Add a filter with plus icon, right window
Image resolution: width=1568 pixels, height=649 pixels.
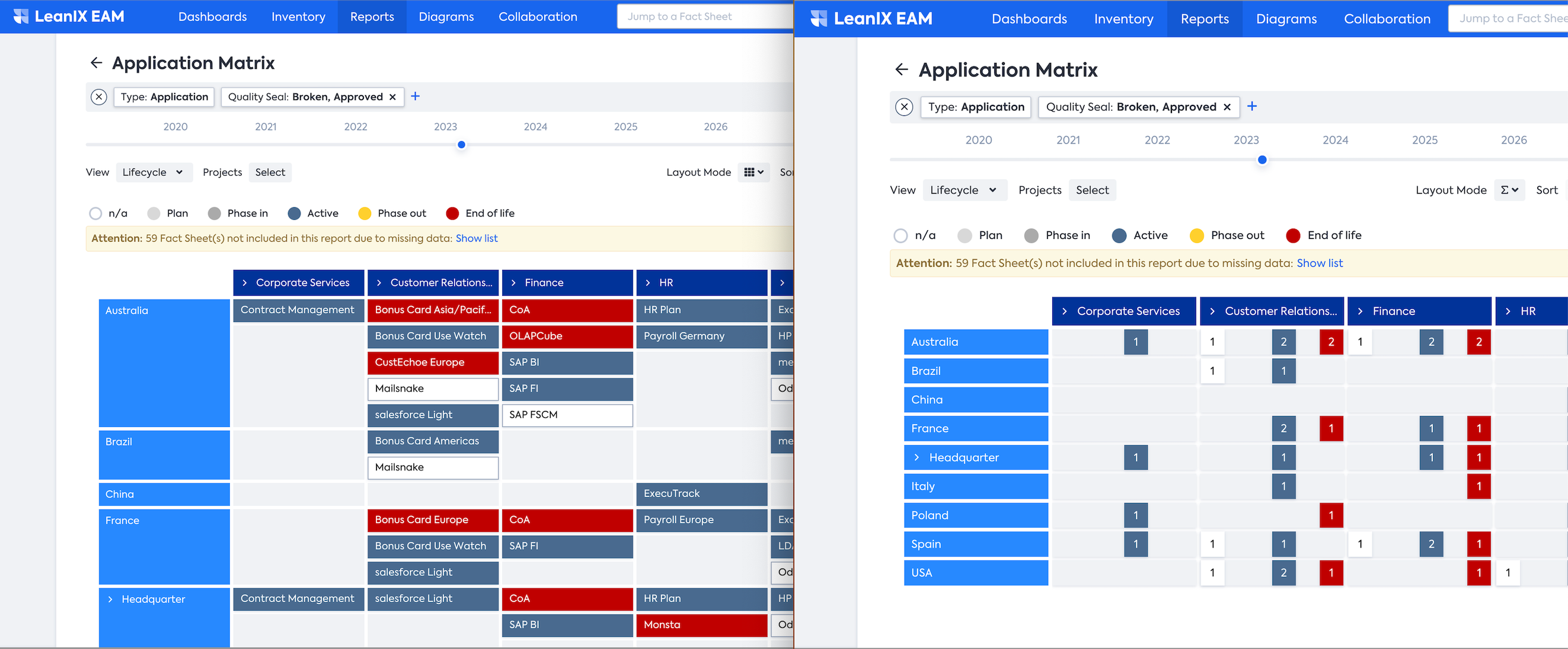1251,107
